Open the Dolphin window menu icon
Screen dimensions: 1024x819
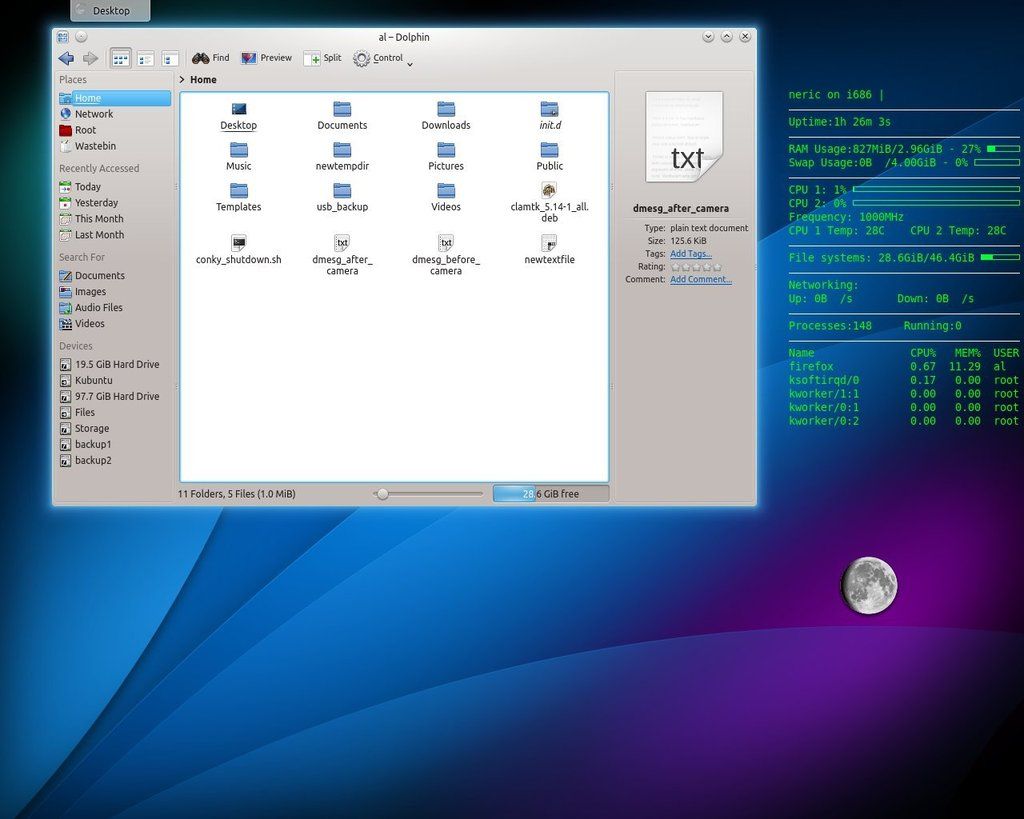pyautogui.click(x=63, y=37)
